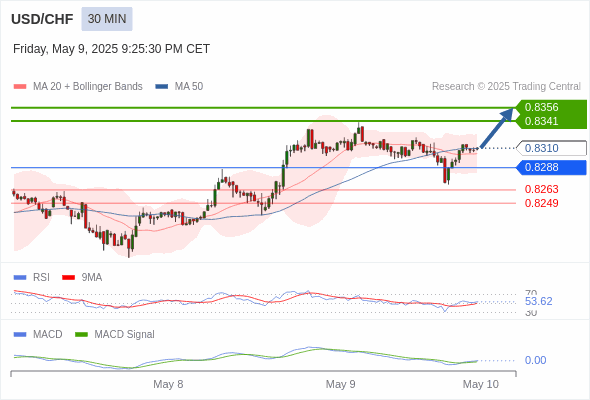Viewport: 590px width, 400px height.
Task: Select the 0.8263 support level label
Action: 541,189
